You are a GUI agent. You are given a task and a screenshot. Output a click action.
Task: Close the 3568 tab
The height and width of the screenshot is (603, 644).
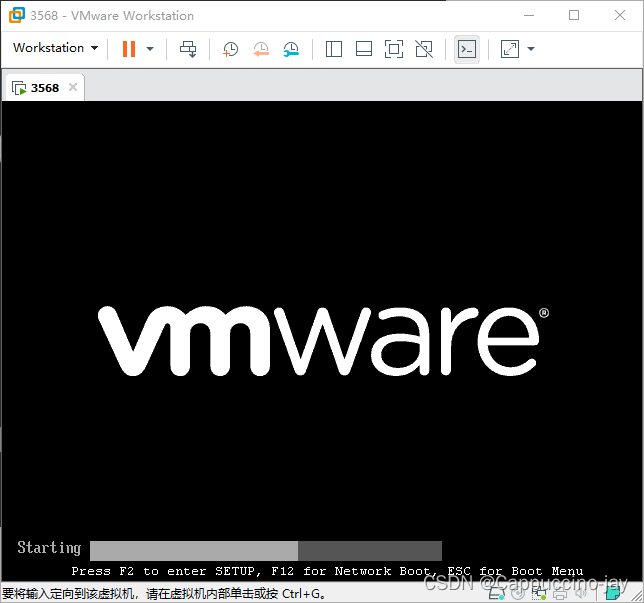coord(73,87)
